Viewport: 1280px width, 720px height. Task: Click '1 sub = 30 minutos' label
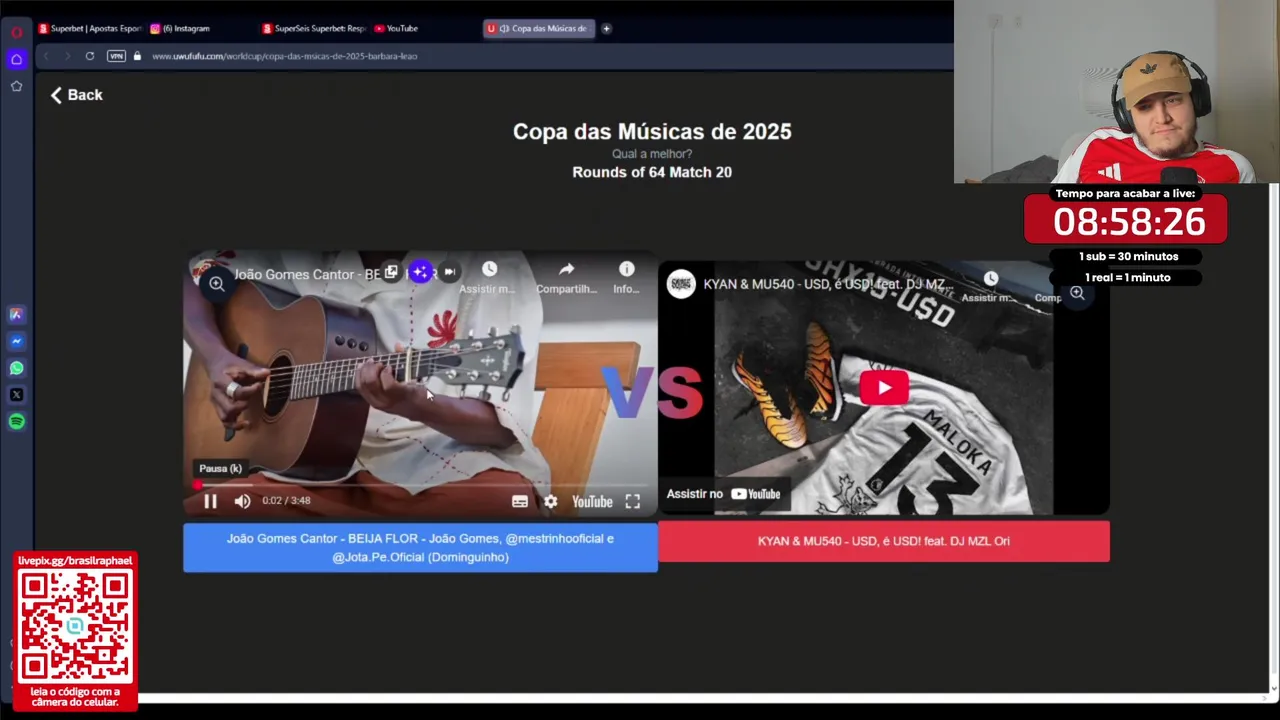[1128, 256]
